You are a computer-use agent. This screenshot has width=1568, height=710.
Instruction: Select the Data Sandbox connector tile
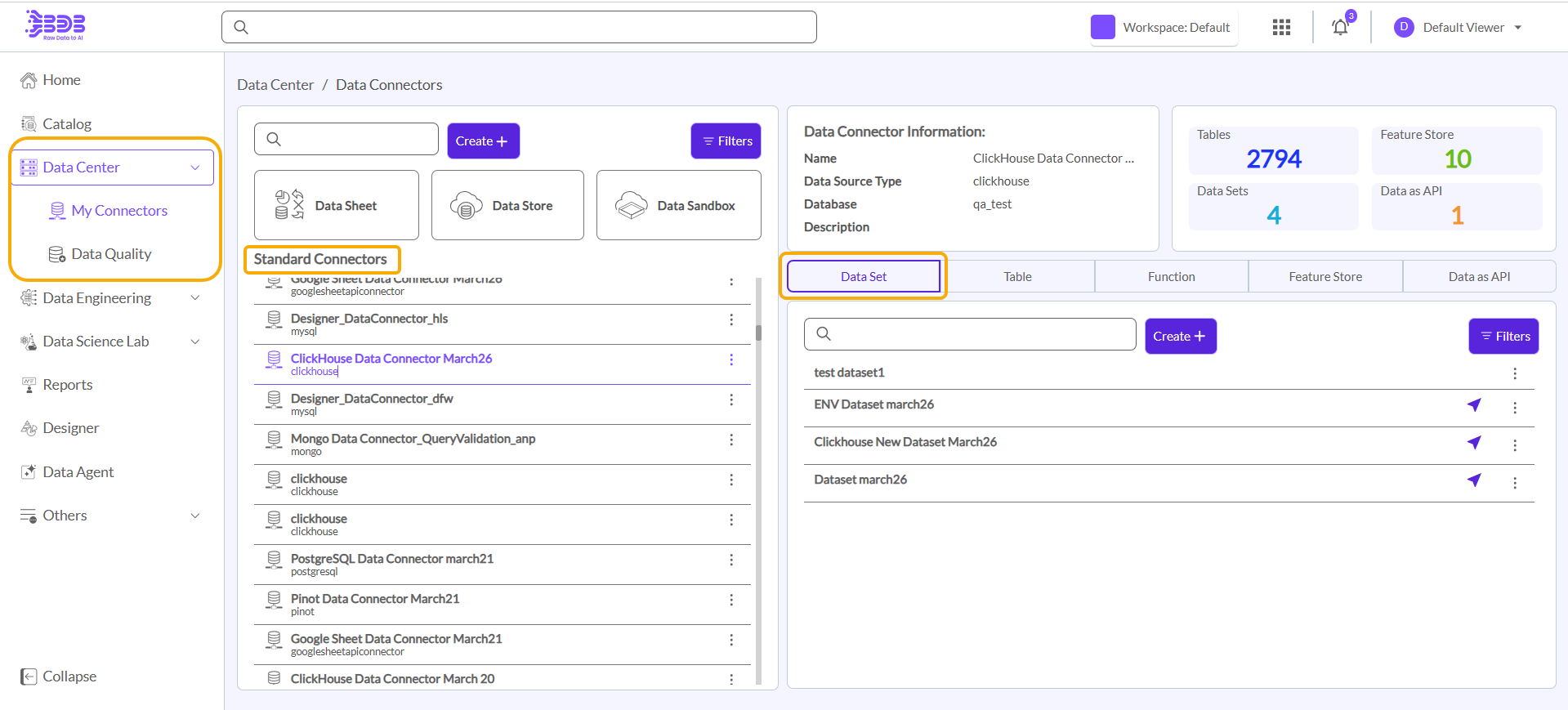tap(678, 206)
